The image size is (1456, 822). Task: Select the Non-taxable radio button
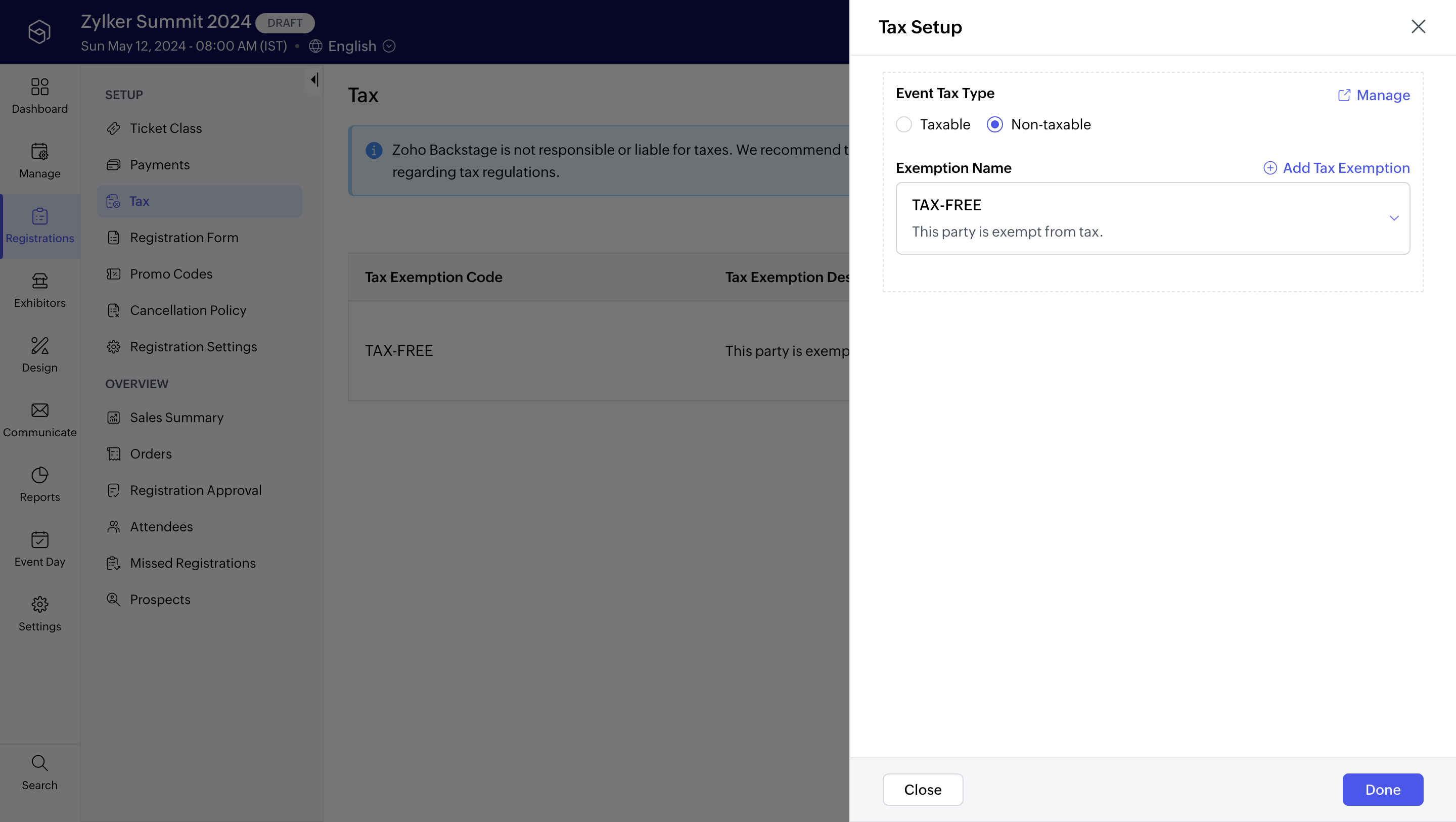click(x=995, y=124)
